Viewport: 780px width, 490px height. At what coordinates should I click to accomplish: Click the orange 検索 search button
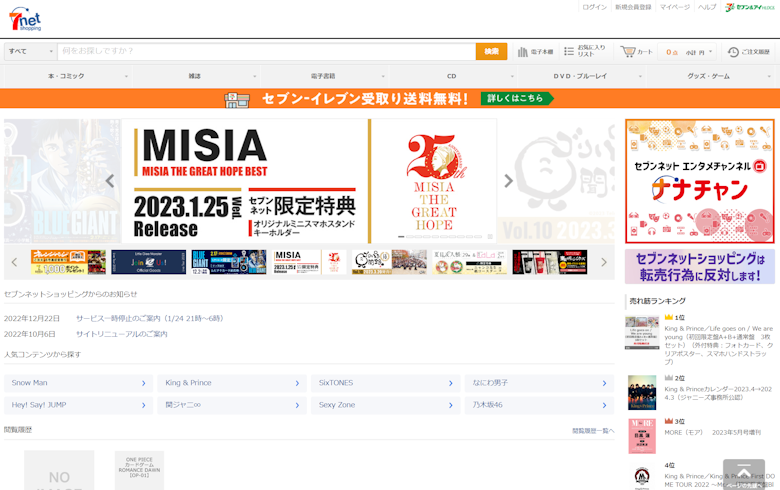pos(491,51)
